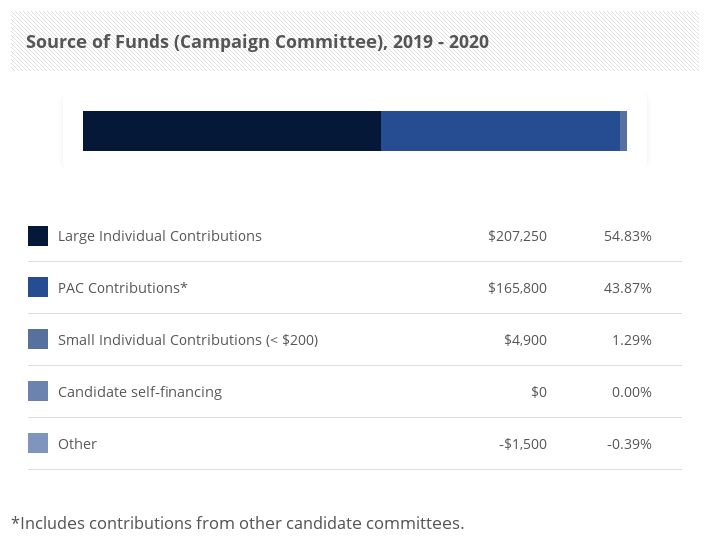The height and width of the screenshot is (547, 711).
Task: Select the Large Individual Contributions label
Action: [x=160, y=236]
